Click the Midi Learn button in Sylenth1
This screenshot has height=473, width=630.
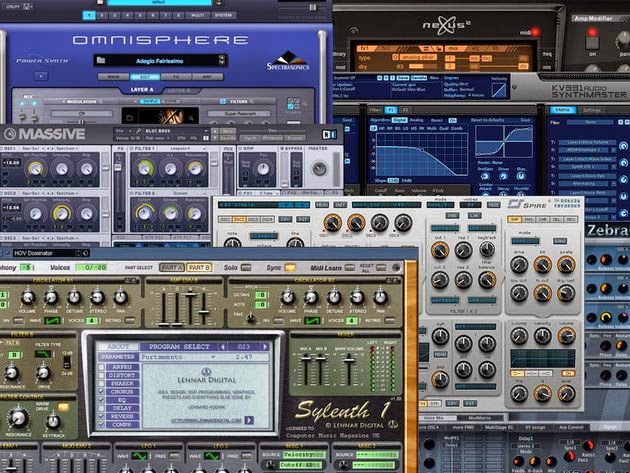(350, 267)
